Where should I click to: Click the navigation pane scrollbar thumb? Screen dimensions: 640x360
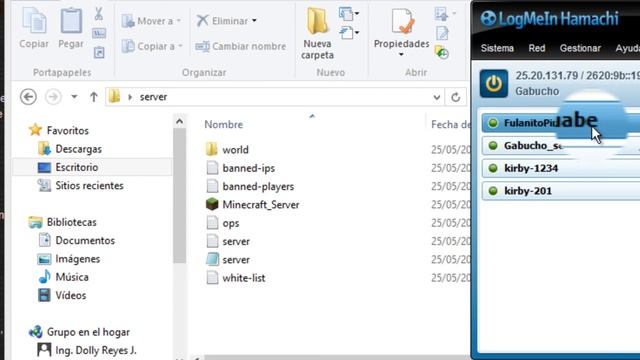click(179, 195)
